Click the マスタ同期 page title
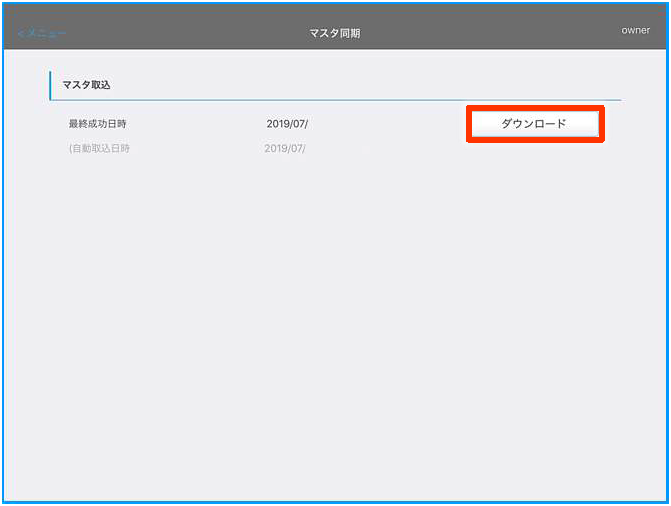Viewport: 671px width, 506px height. point(334,33)
